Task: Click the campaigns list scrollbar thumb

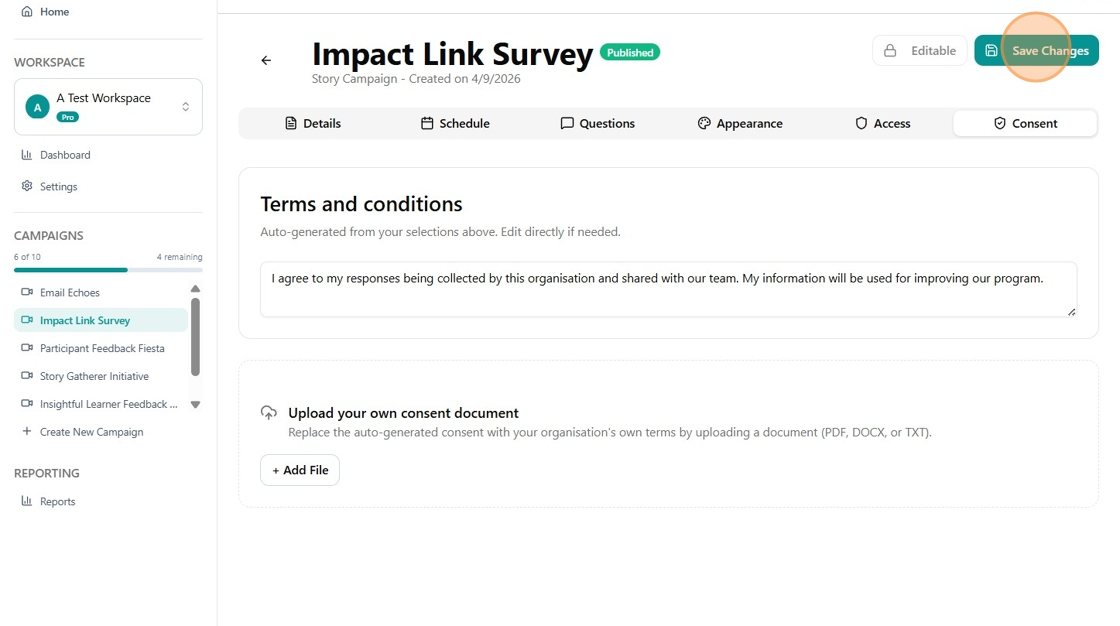Action: pos(195,337)
